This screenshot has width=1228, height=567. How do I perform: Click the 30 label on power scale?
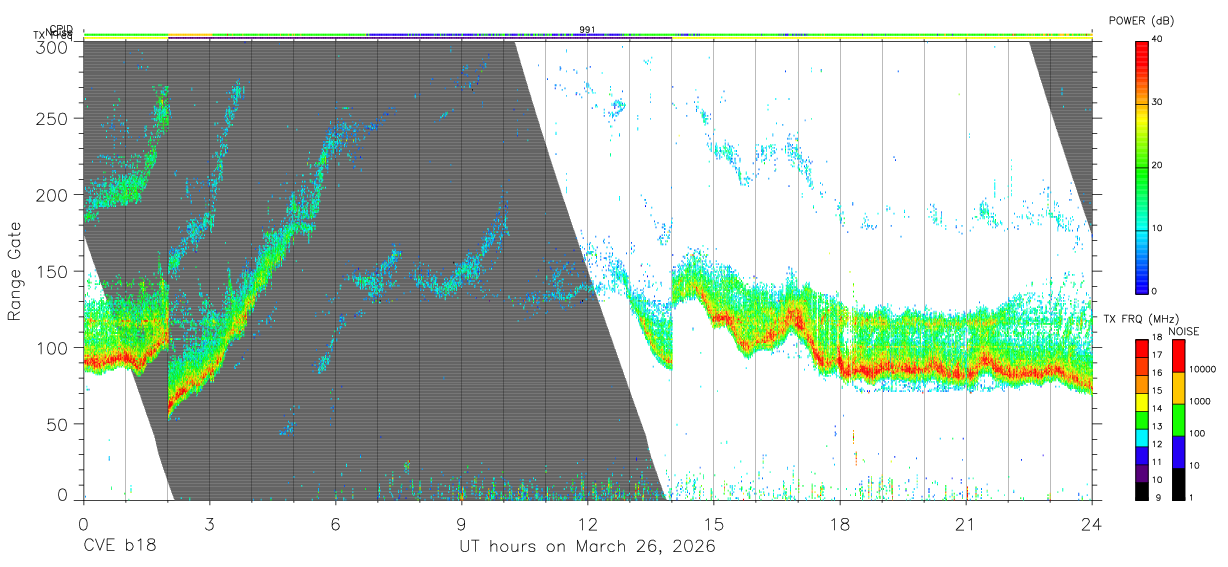click(x=1158, y=103)
